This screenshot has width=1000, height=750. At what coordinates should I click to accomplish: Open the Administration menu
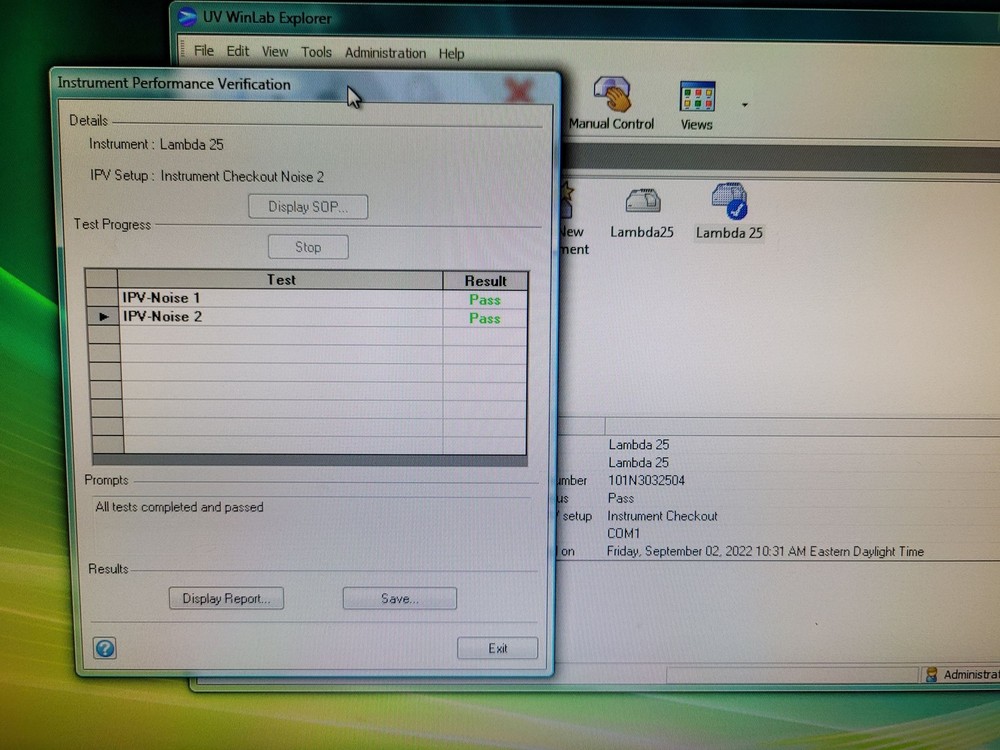385,53
